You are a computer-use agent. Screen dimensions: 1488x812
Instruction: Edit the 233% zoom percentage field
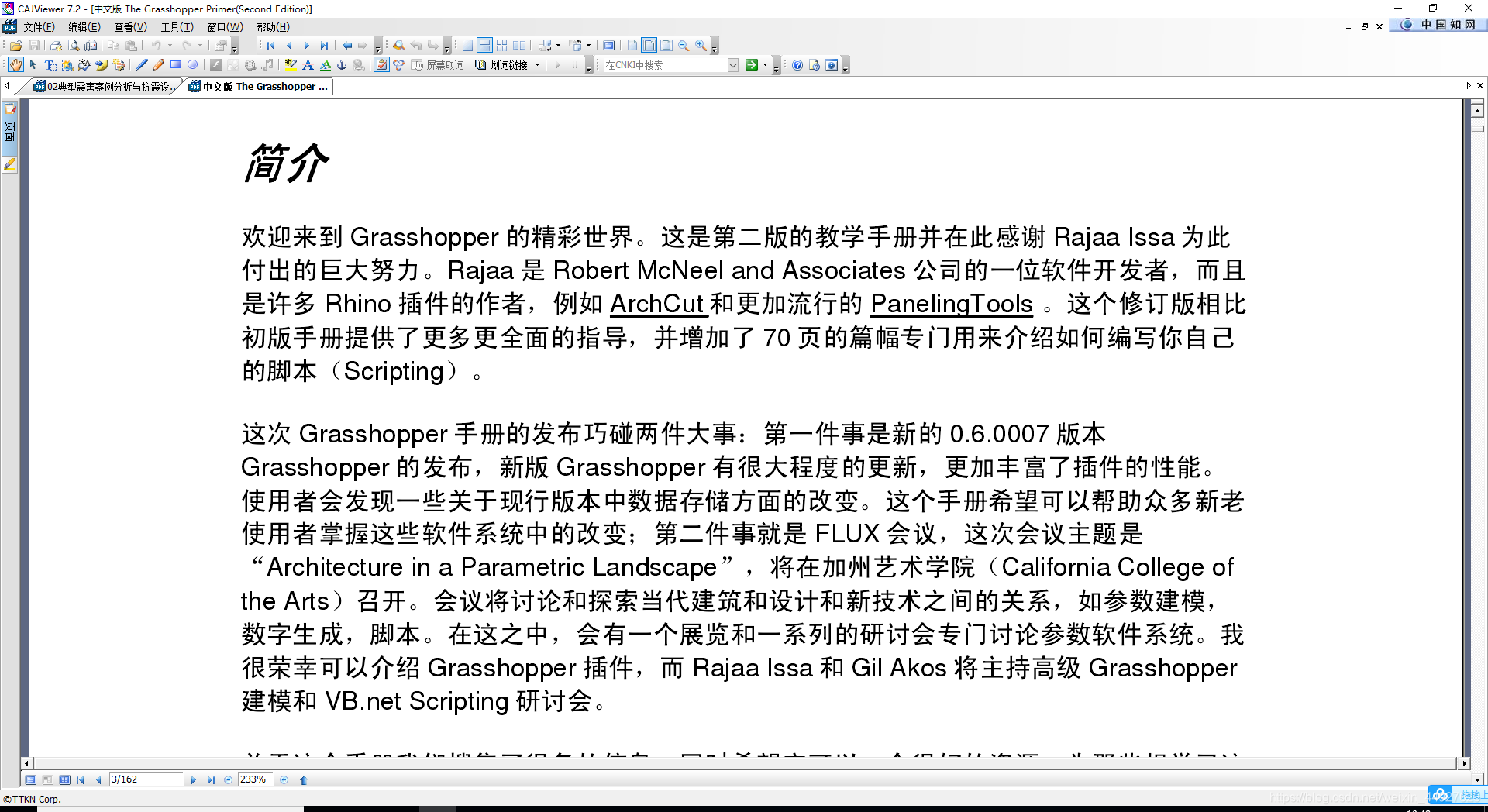pyautogui.click(x=256, y=779)
